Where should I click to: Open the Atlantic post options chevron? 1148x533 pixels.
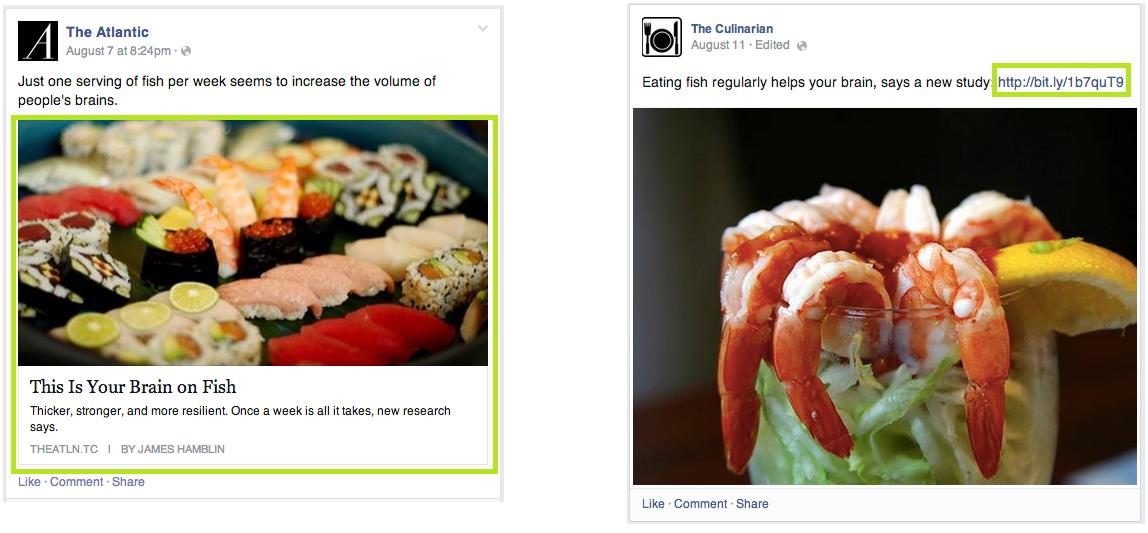coord(482,29)
